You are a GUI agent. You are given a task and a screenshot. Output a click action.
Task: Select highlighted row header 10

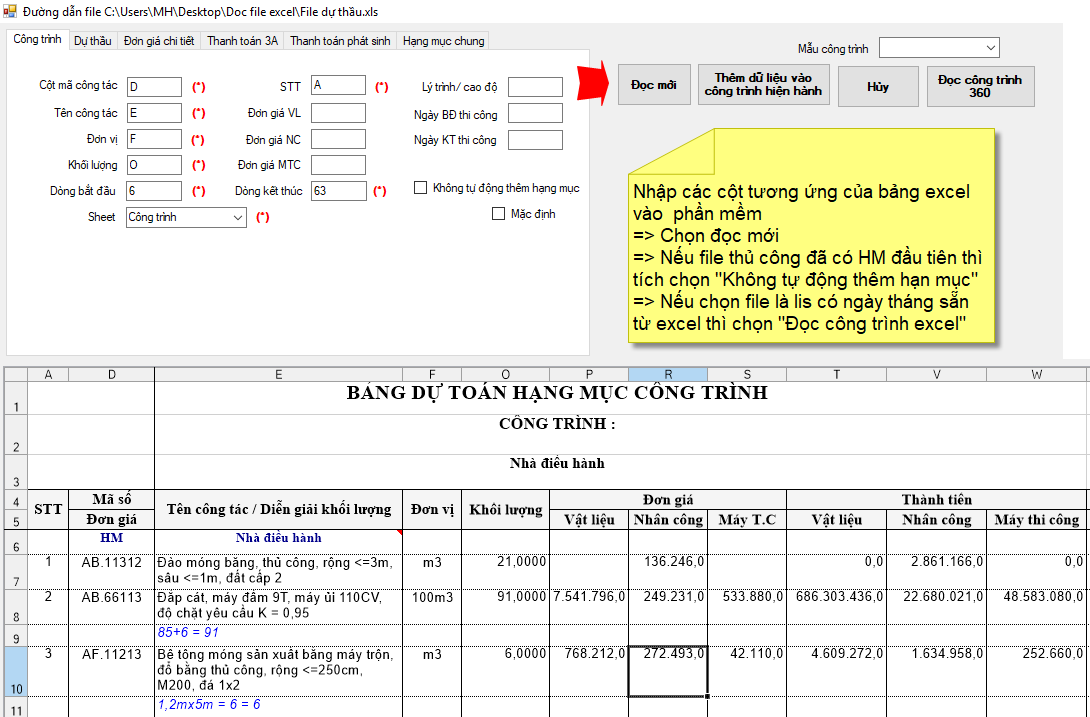tap(15, 671)
